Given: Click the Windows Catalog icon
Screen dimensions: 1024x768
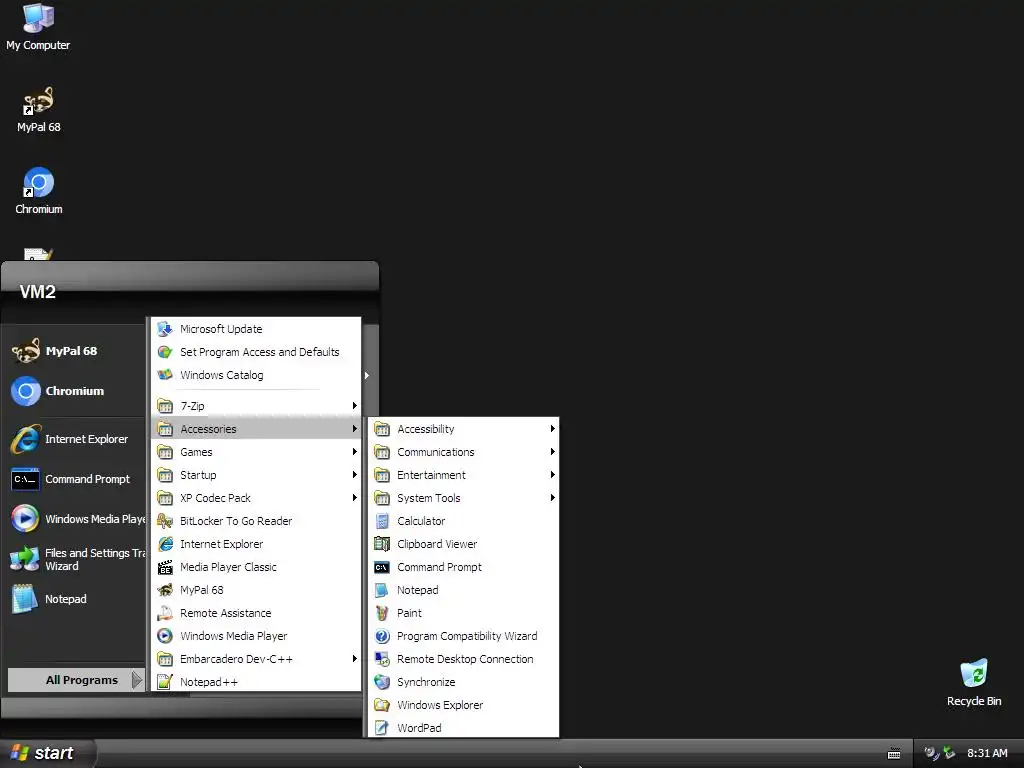Looking at the screenshot, I should [165, 375].
